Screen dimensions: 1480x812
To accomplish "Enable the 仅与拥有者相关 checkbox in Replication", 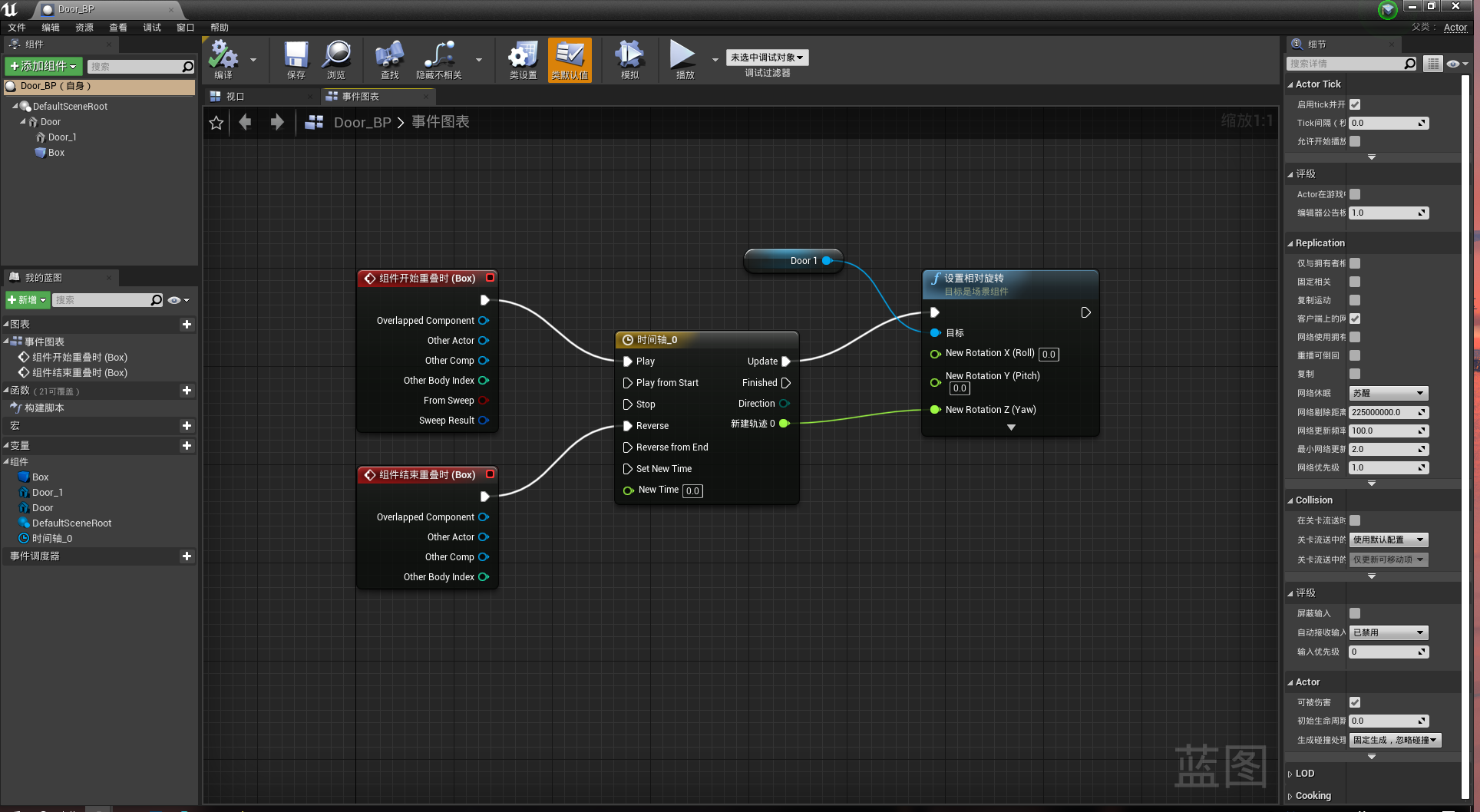I will (1355, 263).
